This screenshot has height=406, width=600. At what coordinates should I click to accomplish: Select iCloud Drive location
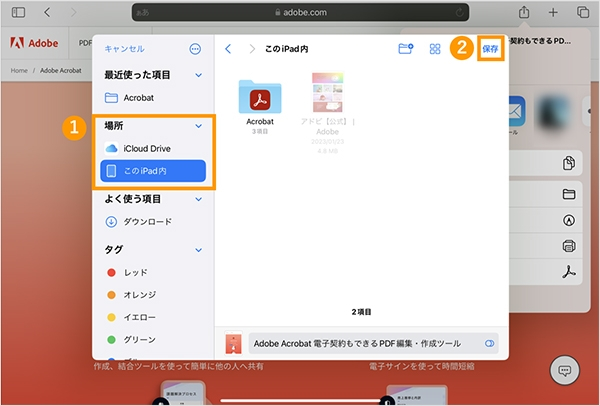[153, 148]
